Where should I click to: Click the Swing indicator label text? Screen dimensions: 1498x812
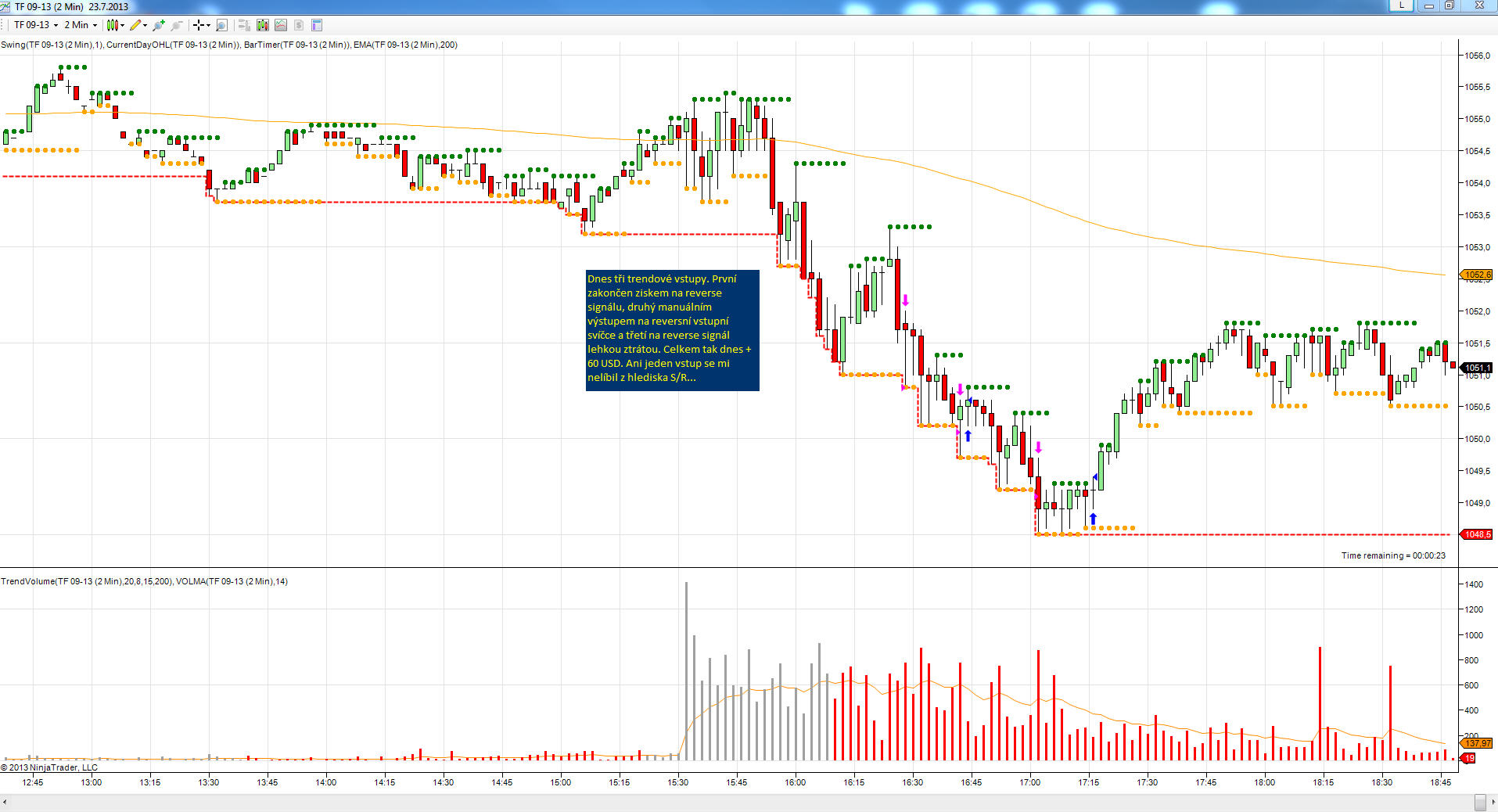point(52,45)
